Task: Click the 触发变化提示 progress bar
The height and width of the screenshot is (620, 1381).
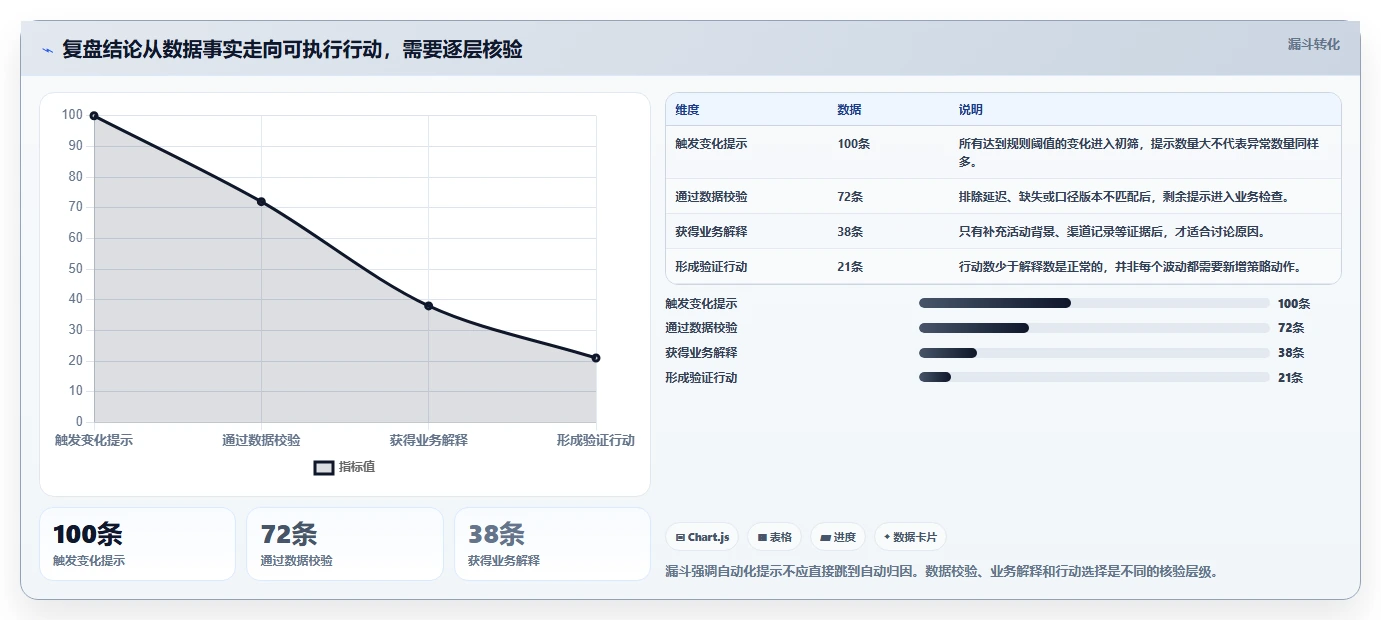Action: click(1094, 303)
